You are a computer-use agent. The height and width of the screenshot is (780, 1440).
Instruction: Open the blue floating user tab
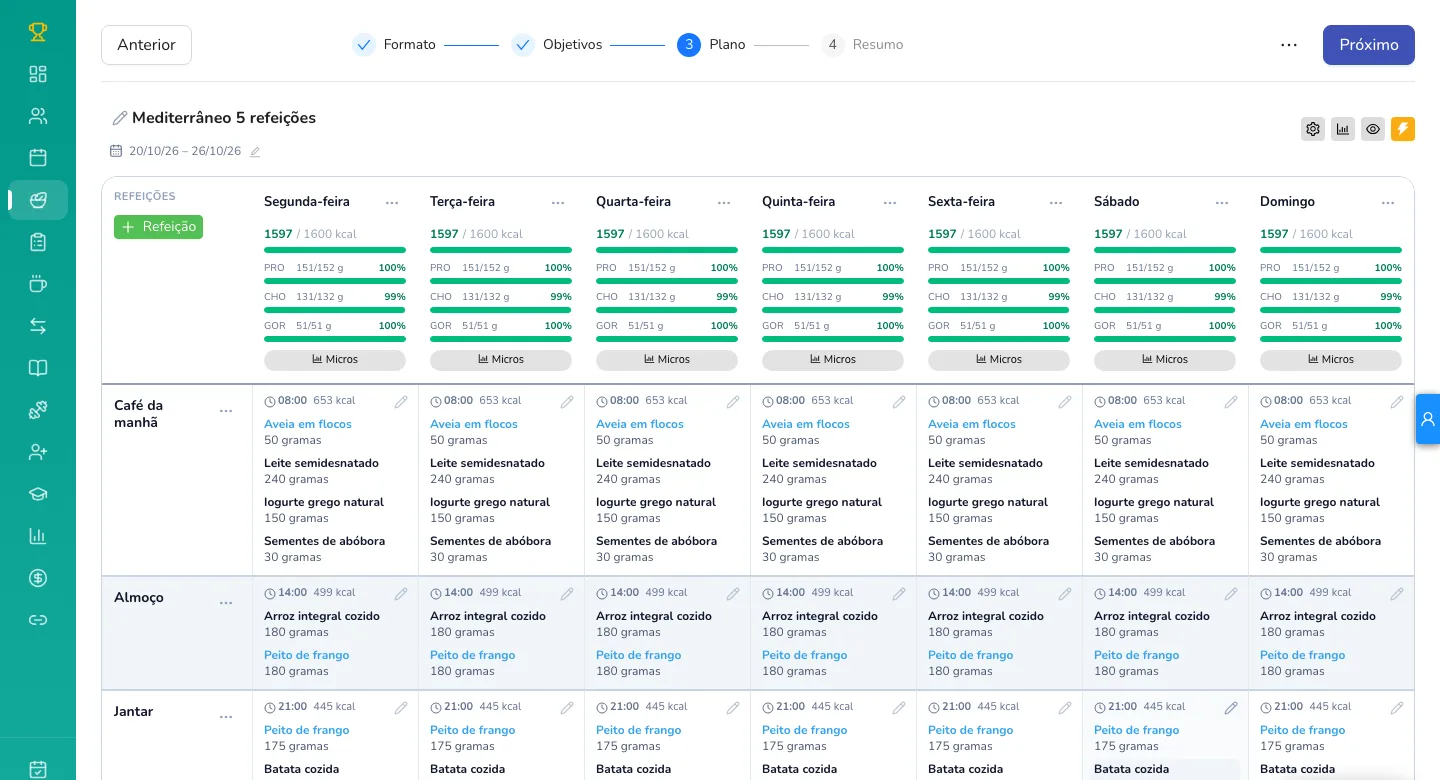(1428, 419)
